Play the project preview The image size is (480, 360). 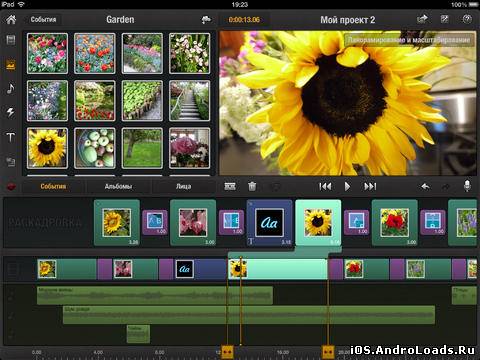[347, 186]
